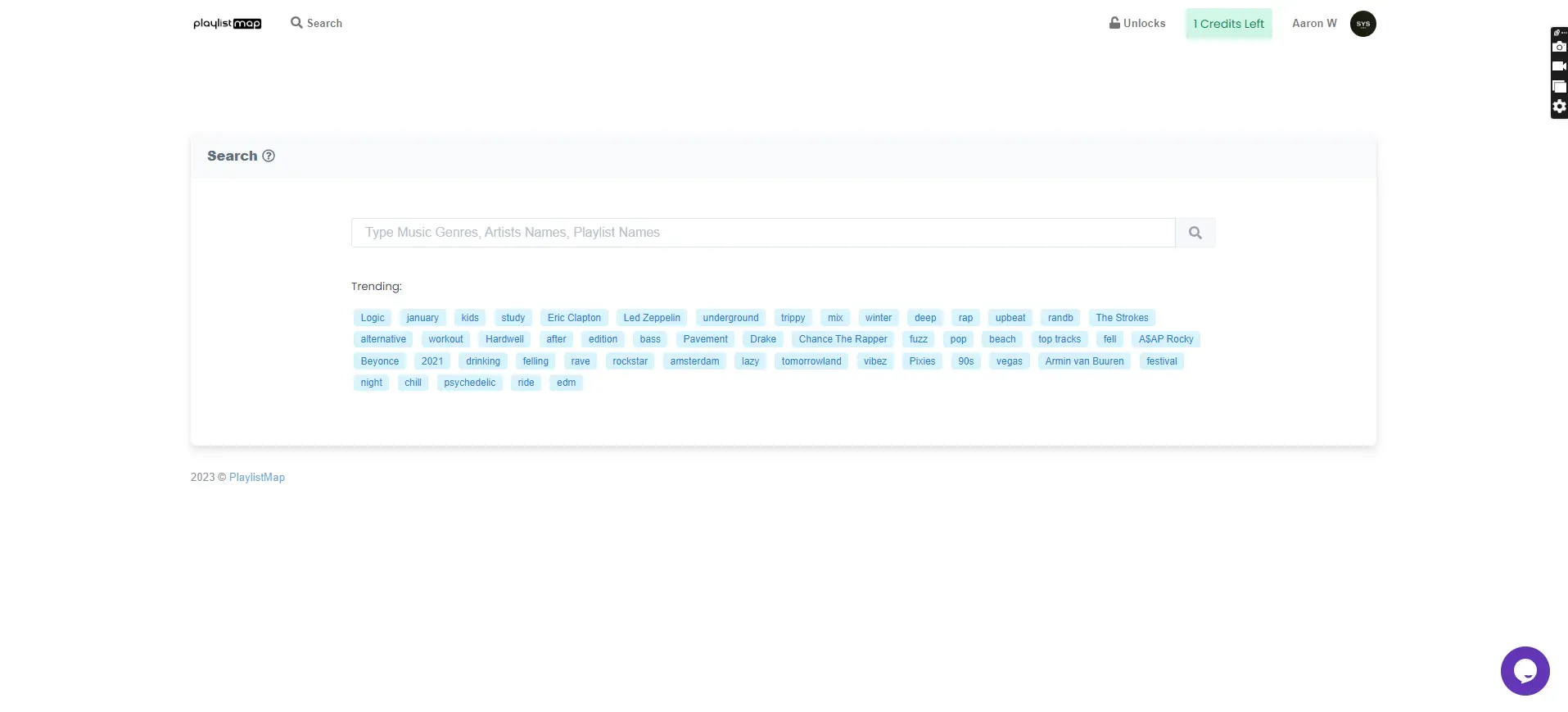Select the chill trending tag
The width and height of the screenshot is (1568, 712).
point(413,383)
